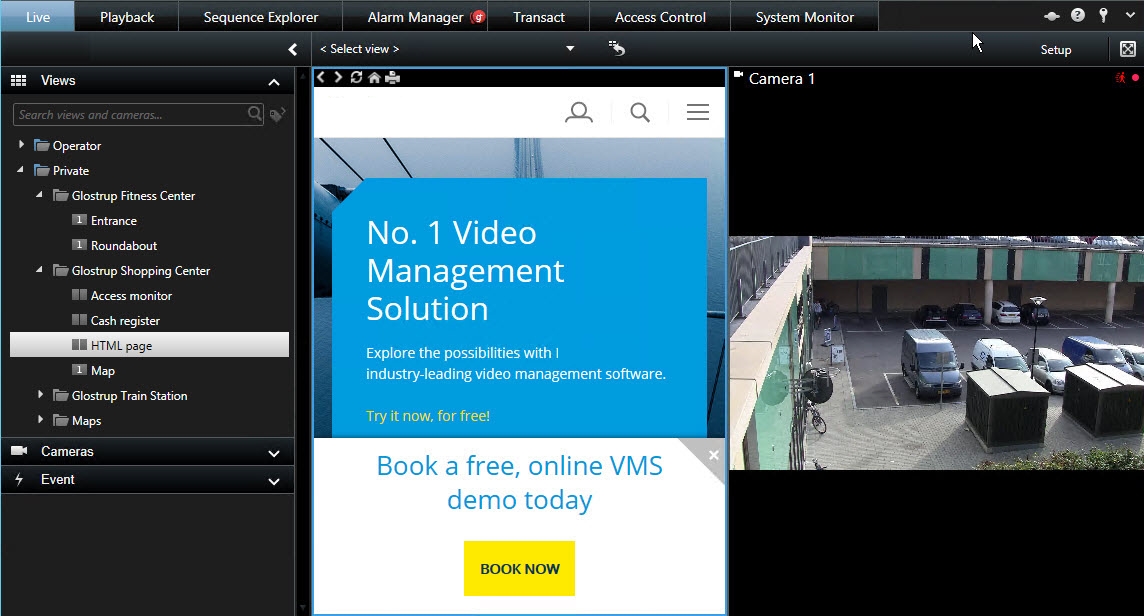Toggle Setup mode

pyautogui.click(x=1055, y=49)
